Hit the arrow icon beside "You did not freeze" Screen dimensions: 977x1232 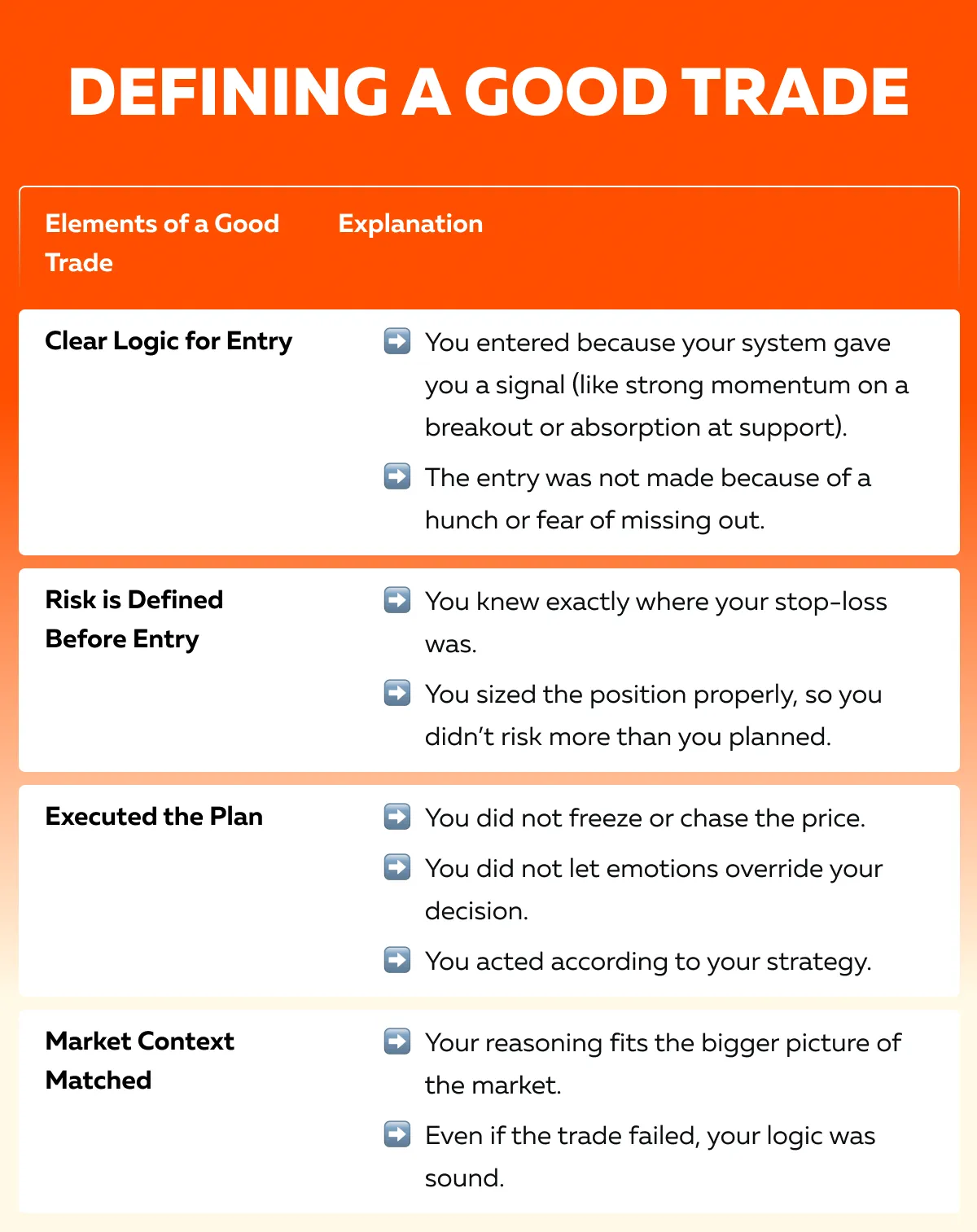[397, 817]
